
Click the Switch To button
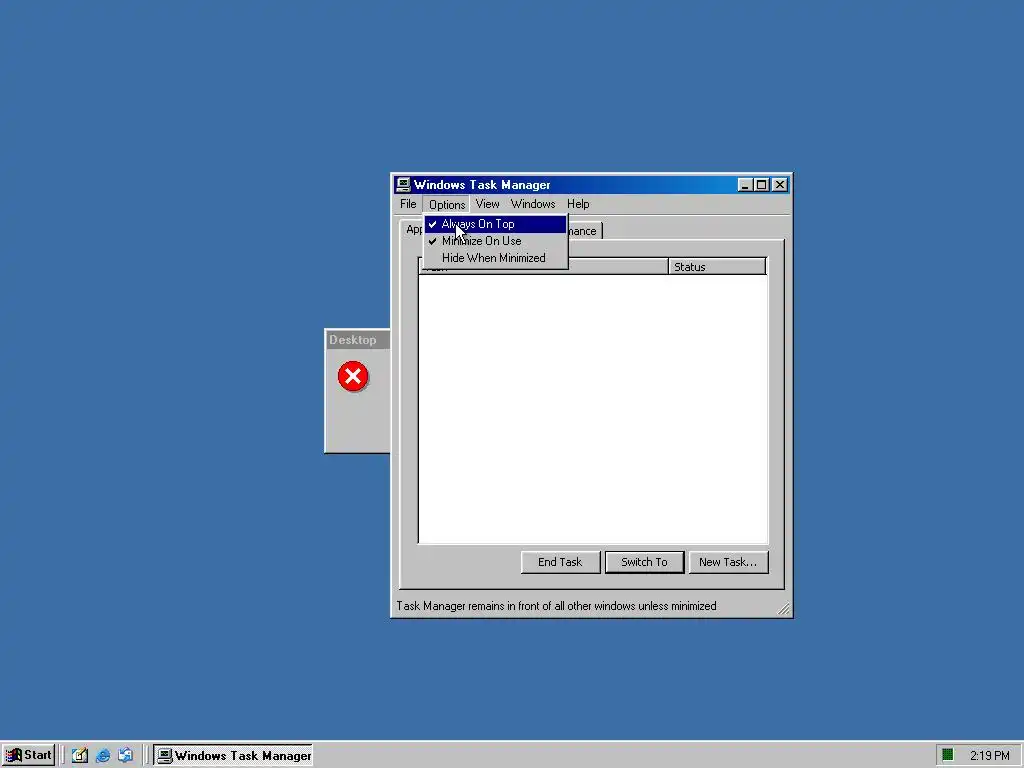click(645, 562)
